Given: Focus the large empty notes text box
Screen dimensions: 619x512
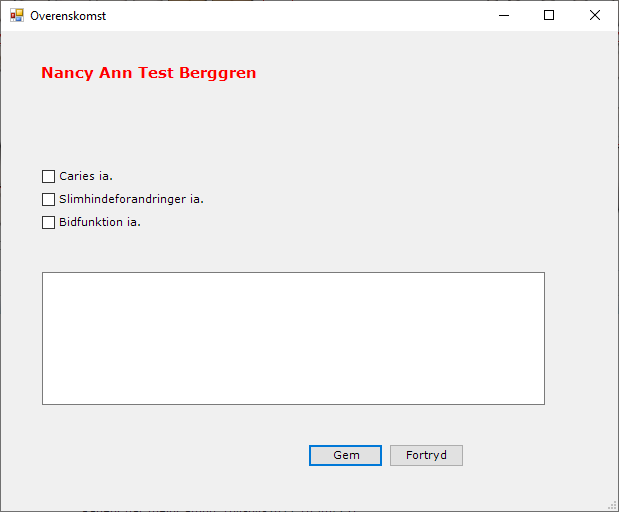Looking at the screenshot, I should 293,338.
